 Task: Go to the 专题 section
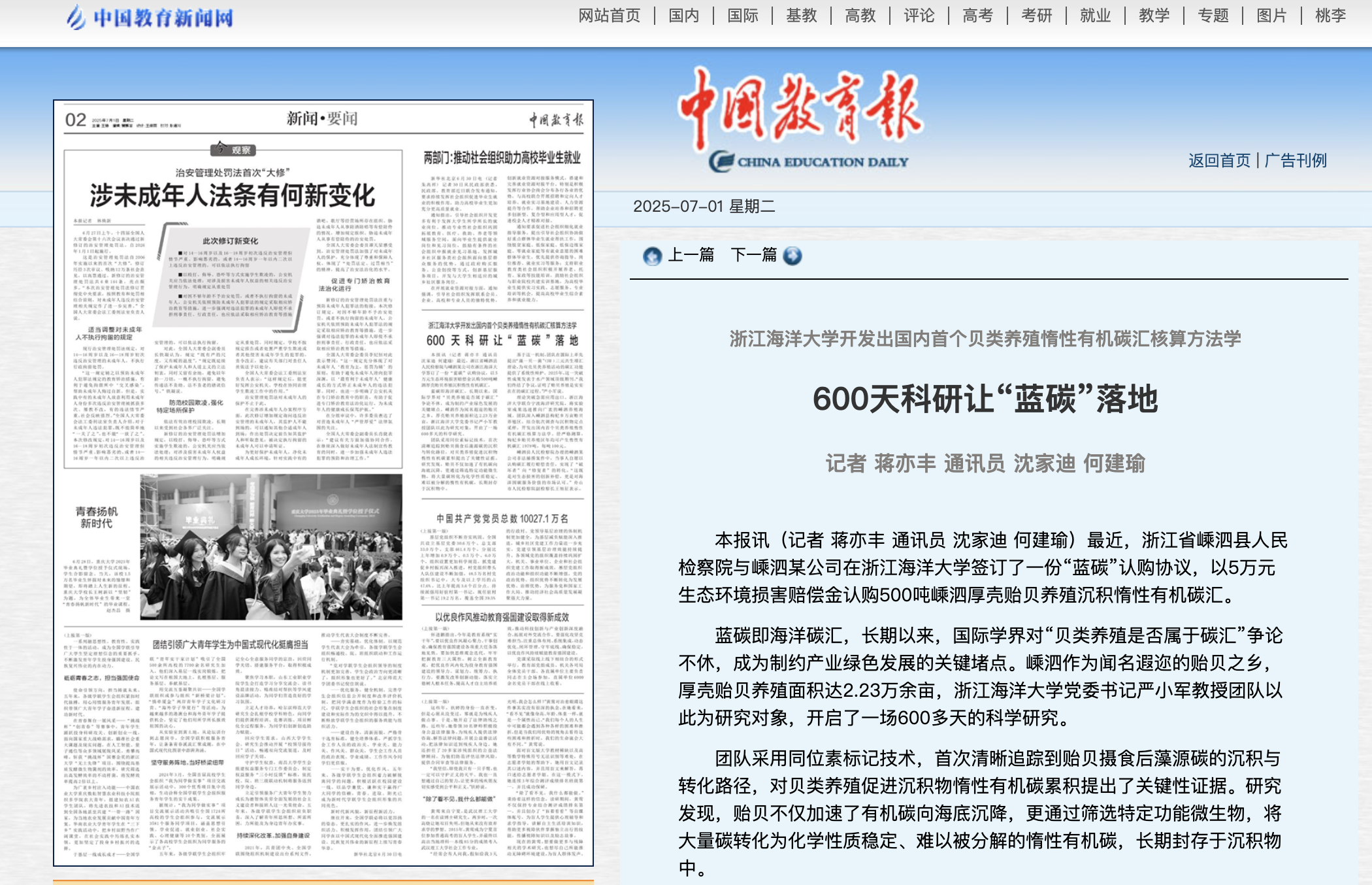click(1213, 15)
